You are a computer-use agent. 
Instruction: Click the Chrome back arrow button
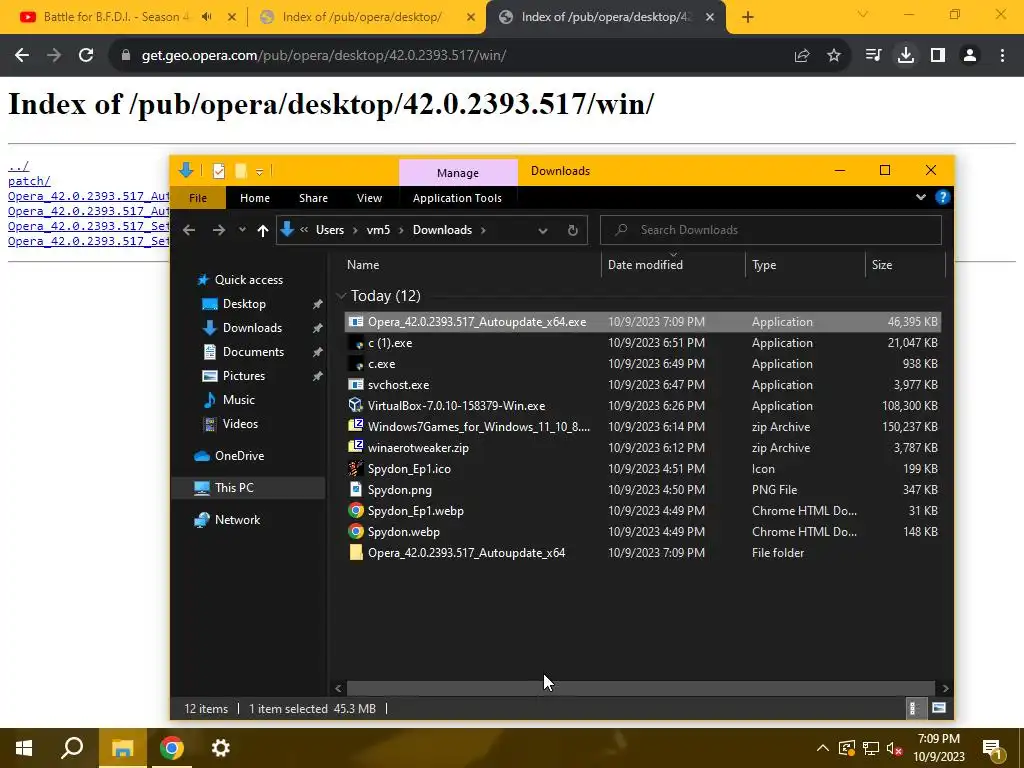pos(22,56)
